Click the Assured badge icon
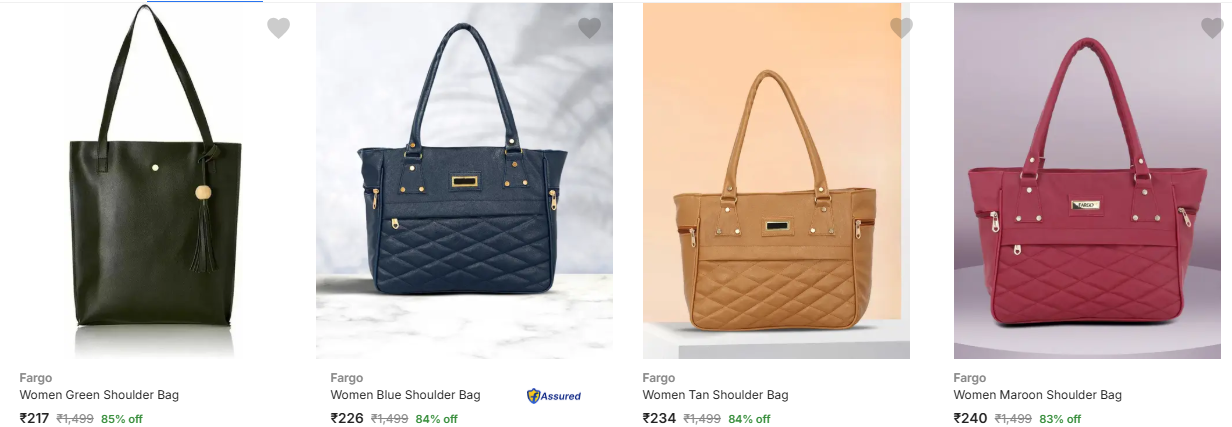The height and width of the screenshot is (427, 1232). (x=554, y=396)
